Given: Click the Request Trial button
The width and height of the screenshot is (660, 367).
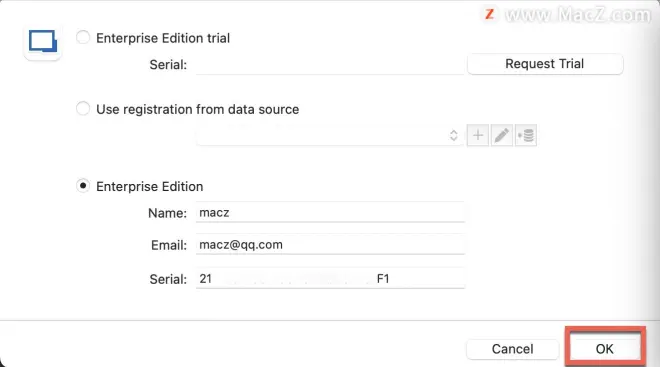Looking at the screenshot, I should point(545,64).
